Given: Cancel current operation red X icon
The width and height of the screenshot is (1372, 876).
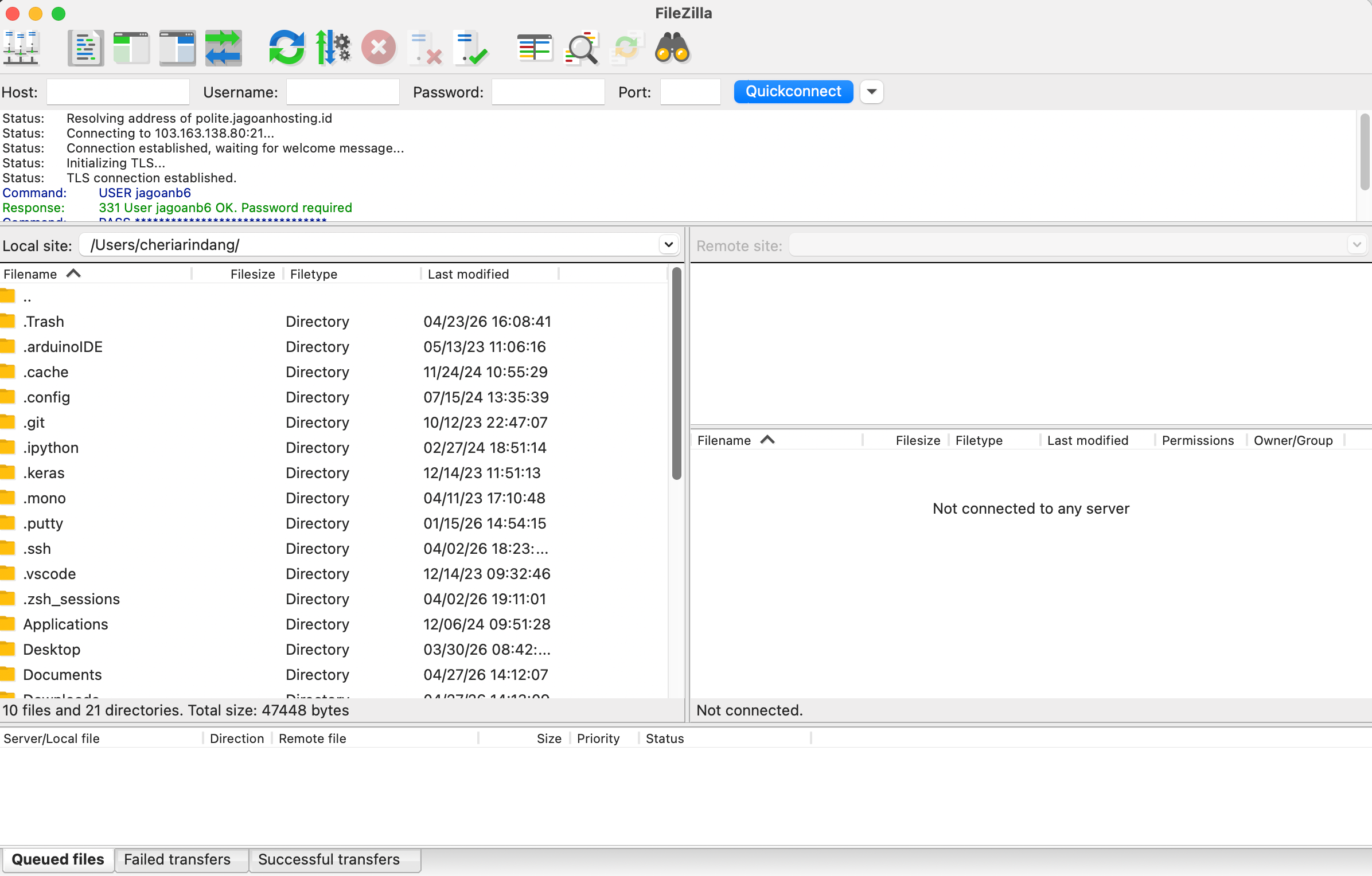Looking at the screenshot, I should coord(379,48).
